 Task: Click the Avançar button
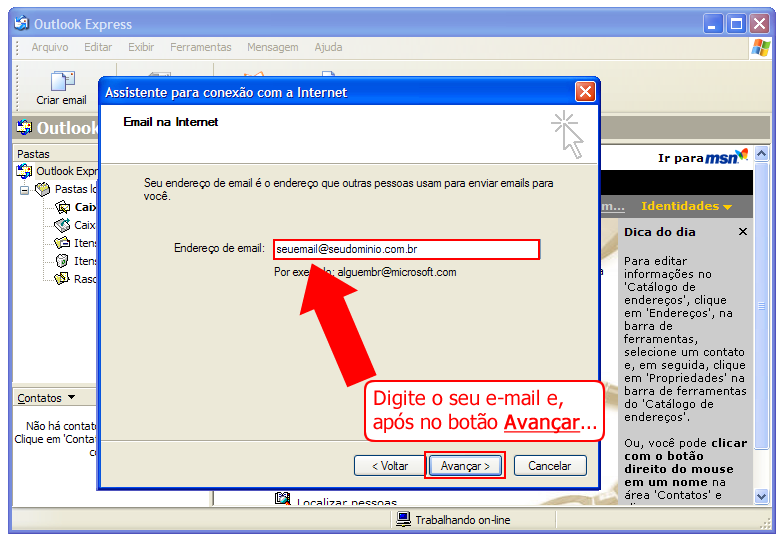pyautogui.click(x=465, y=466)
